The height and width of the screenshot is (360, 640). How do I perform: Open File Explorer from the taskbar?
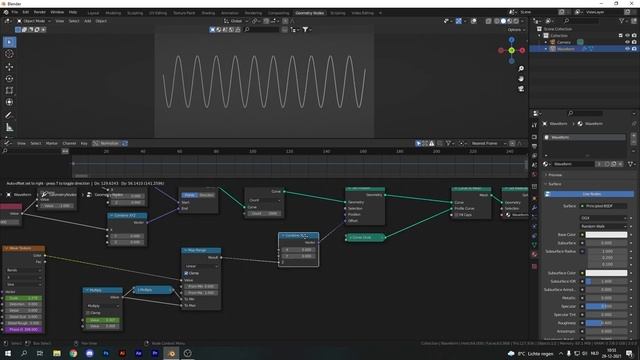[57, 353]
